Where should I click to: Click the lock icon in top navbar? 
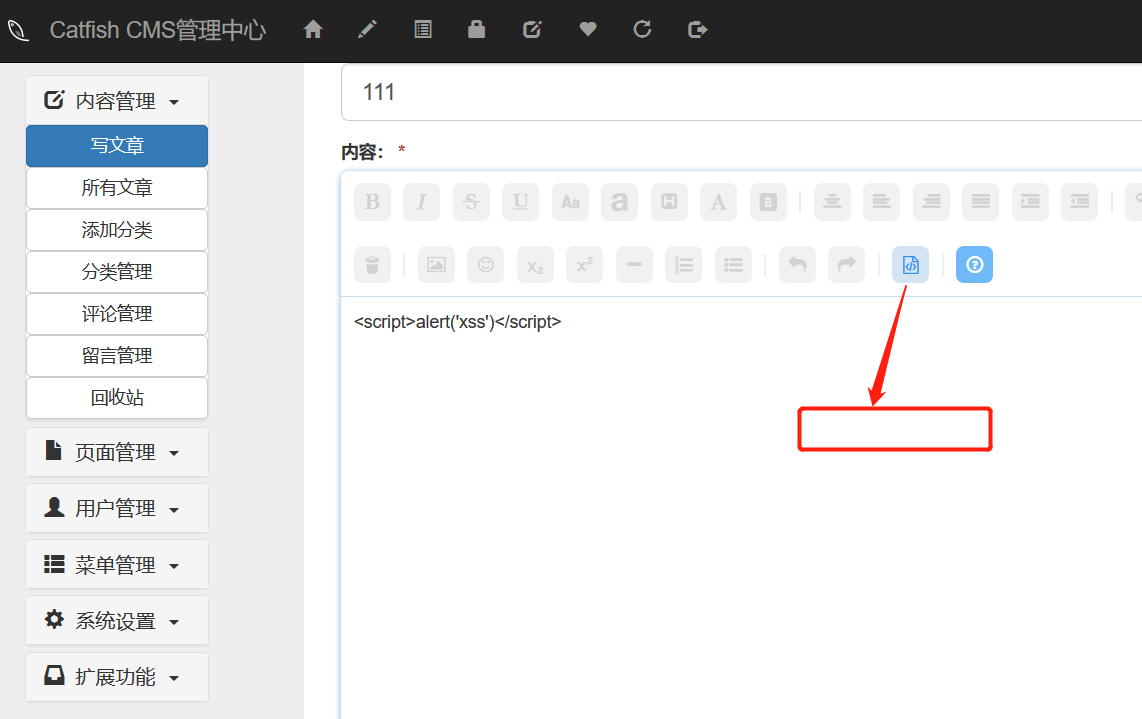(x=476, y=29)
